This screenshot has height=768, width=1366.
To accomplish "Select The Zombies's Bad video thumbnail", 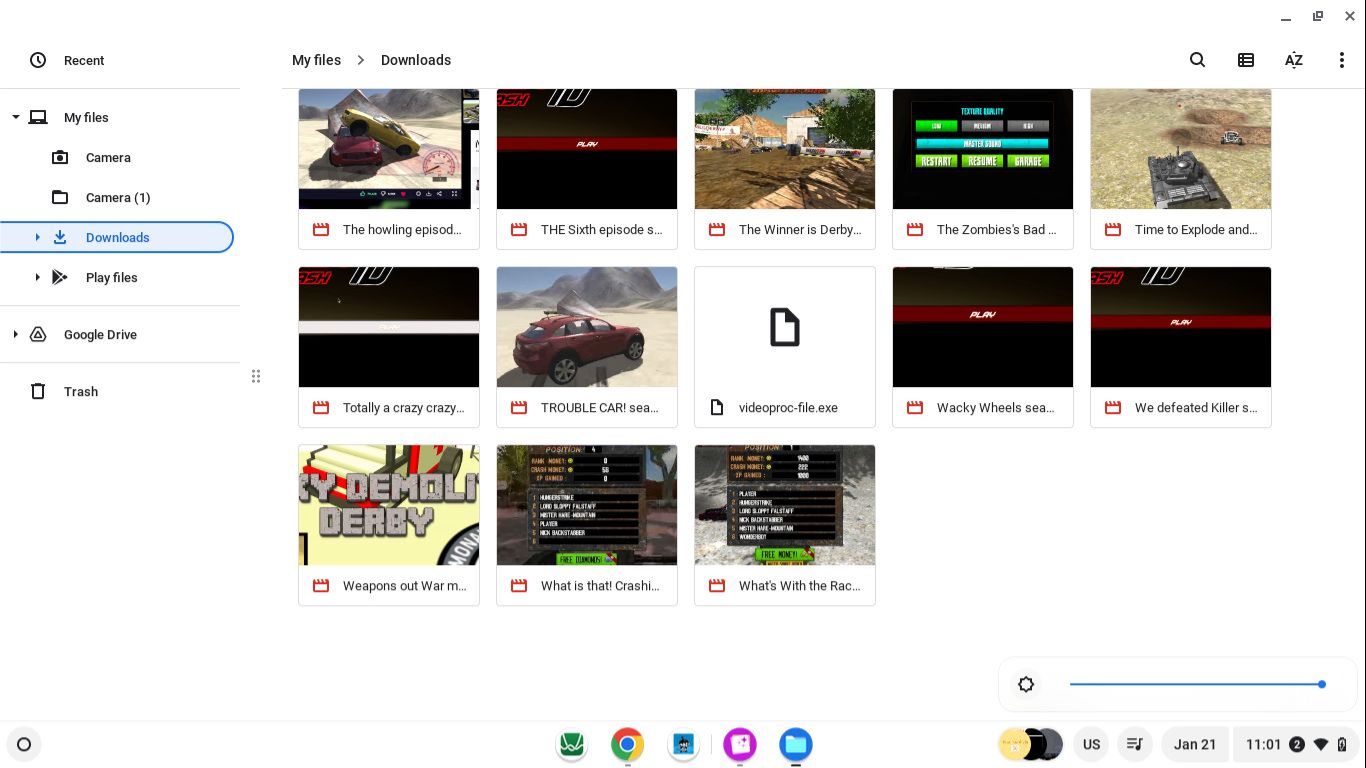I will click(x=983, y=149).
